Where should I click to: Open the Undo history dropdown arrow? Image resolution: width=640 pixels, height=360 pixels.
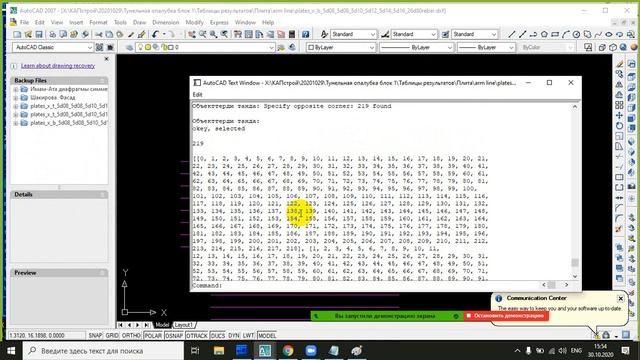pos(164,35)
